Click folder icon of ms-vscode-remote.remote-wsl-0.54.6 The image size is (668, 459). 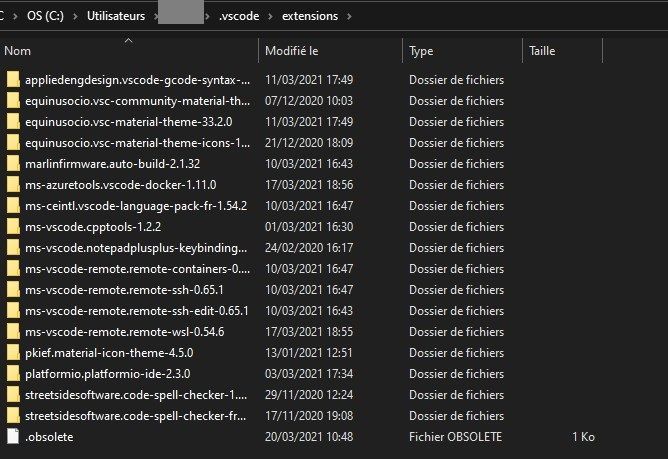point(13,332)
